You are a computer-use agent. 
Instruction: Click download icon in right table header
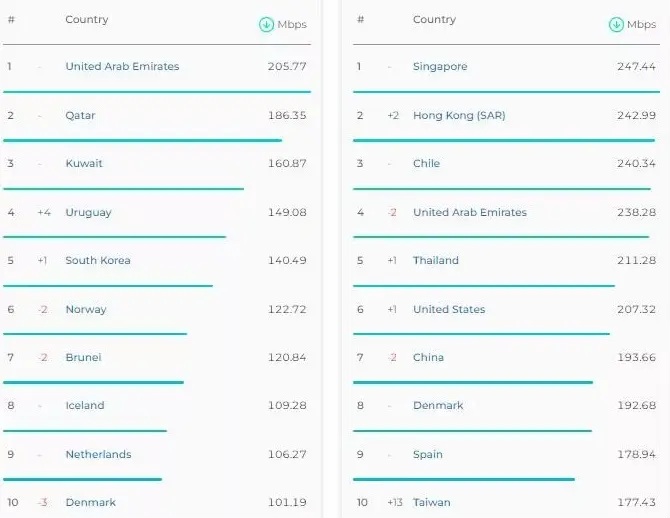[617, 25]
